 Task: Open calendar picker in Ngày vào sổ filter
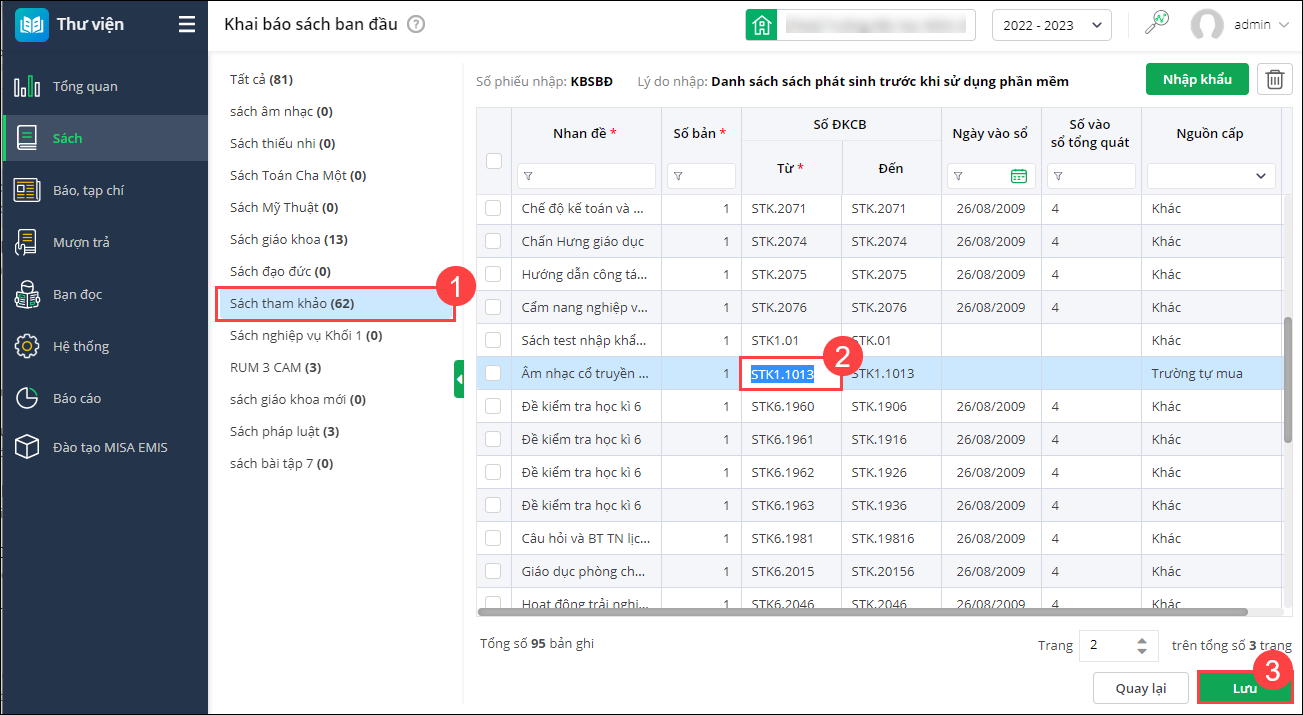[x=1019, y=176]
